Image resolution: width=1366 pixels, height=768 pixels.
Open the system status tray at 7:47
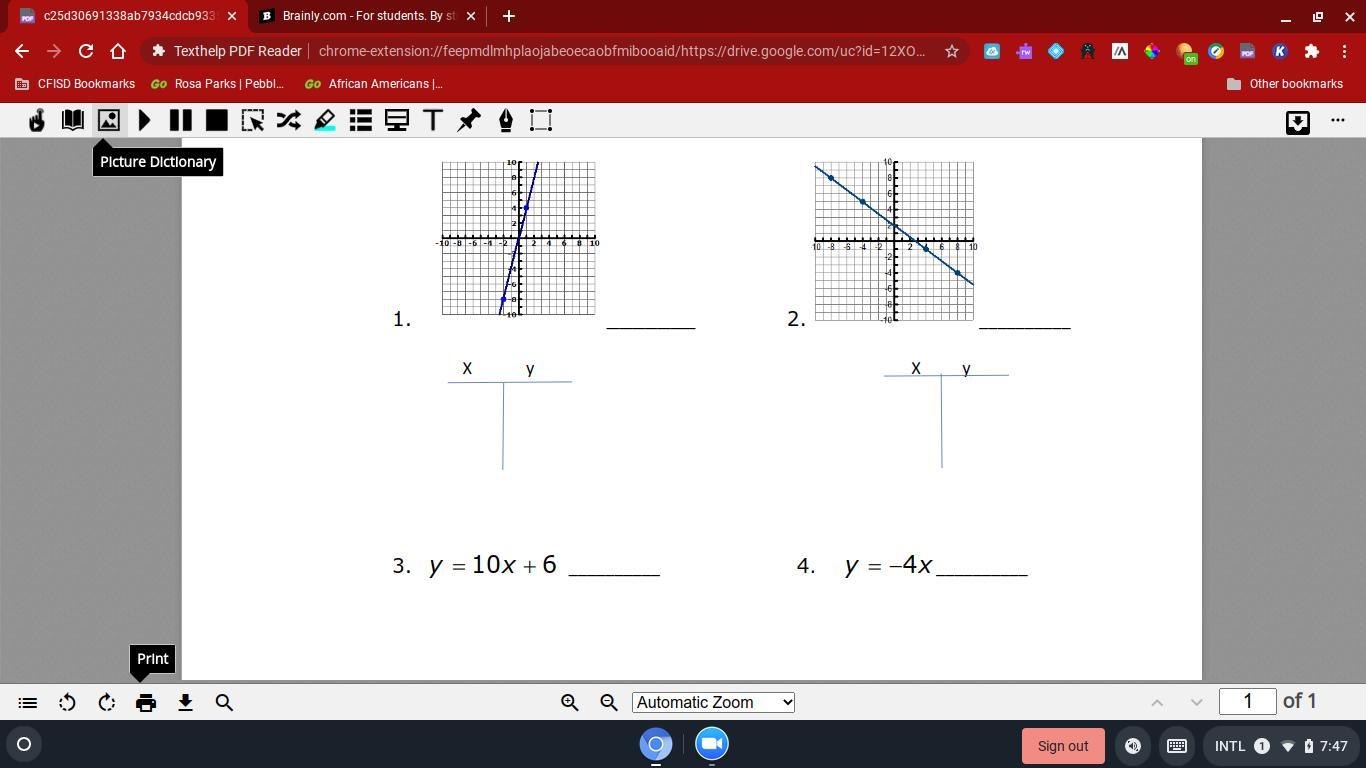point(1282,746)
